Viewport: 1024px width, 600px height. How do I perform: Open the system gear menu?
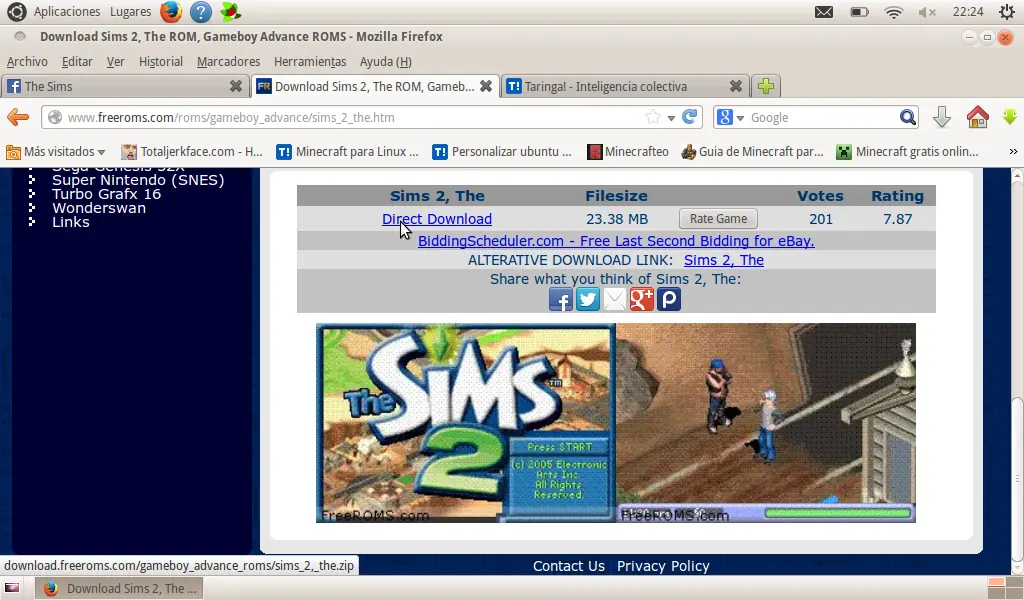point(1006,12)
